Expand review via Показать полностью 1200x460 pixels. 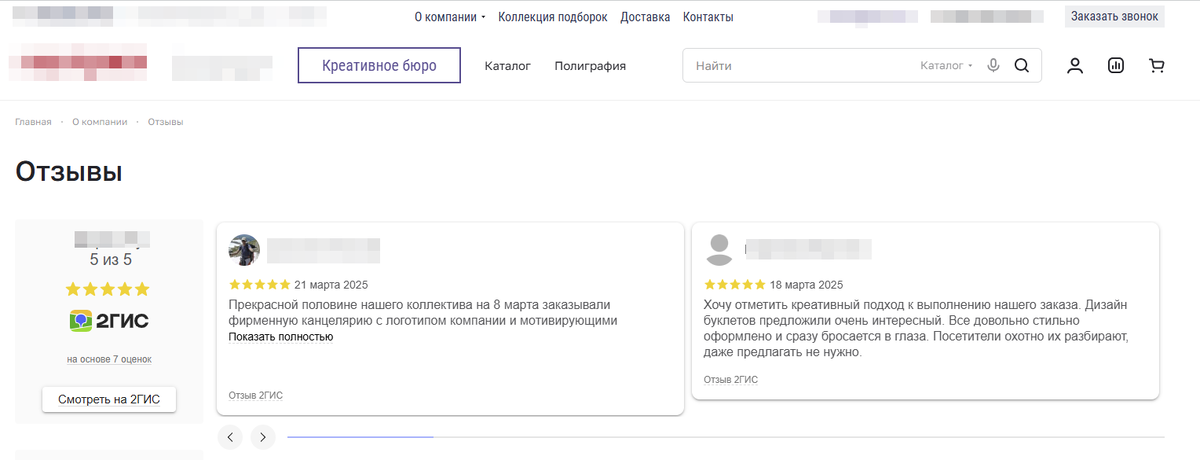point(281,337)
